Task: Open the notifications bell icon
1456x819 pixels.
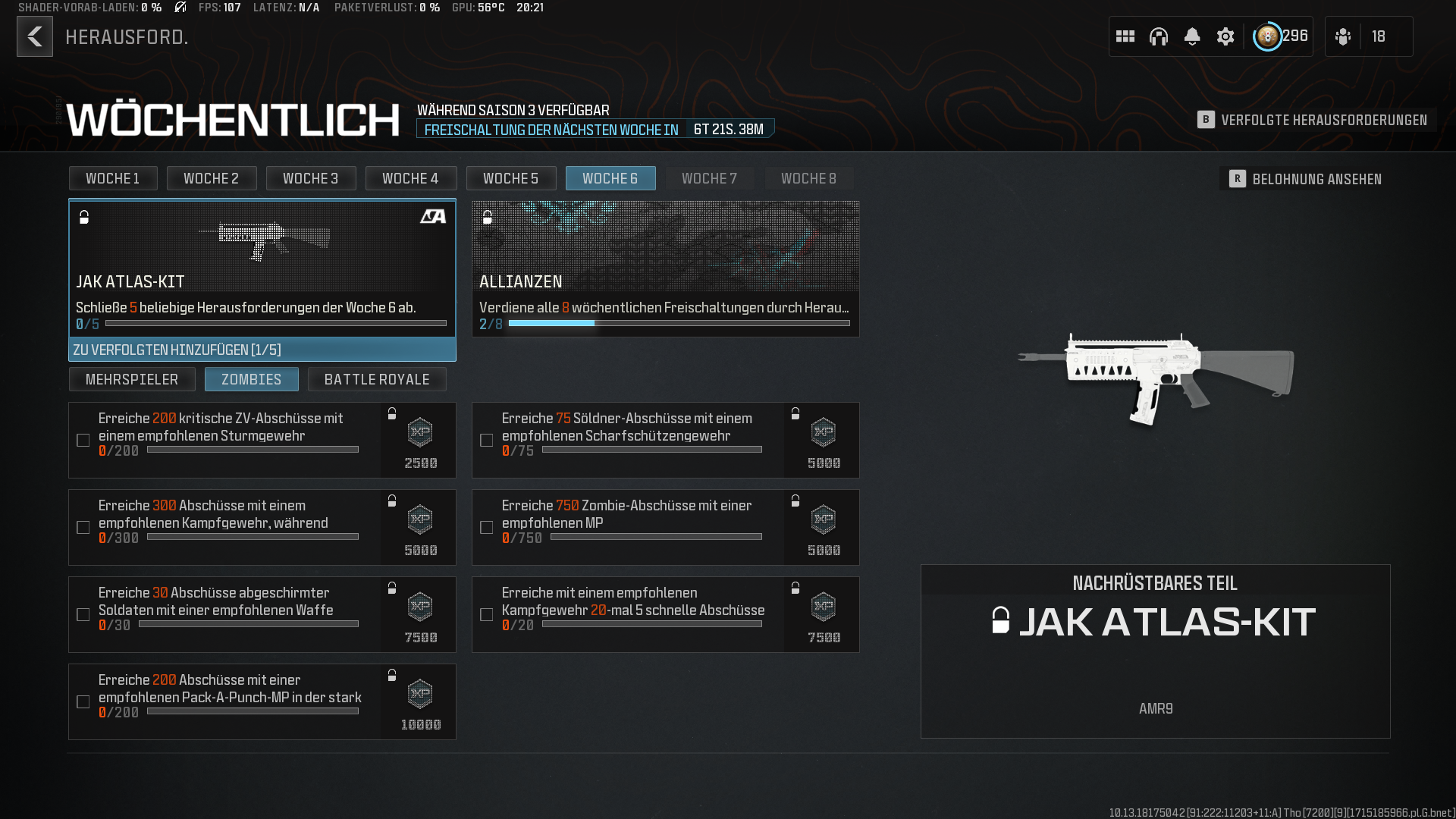Action: coord(1192,36)
